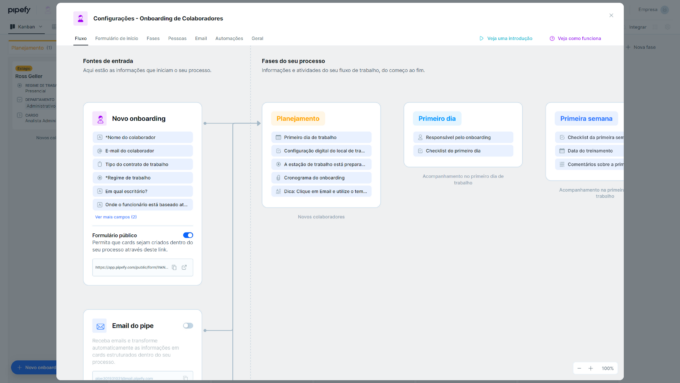This screenshot has height=383, width=680.
Task: Select Comentários sobre a primeira field
Action: click(x=589, y=164)
